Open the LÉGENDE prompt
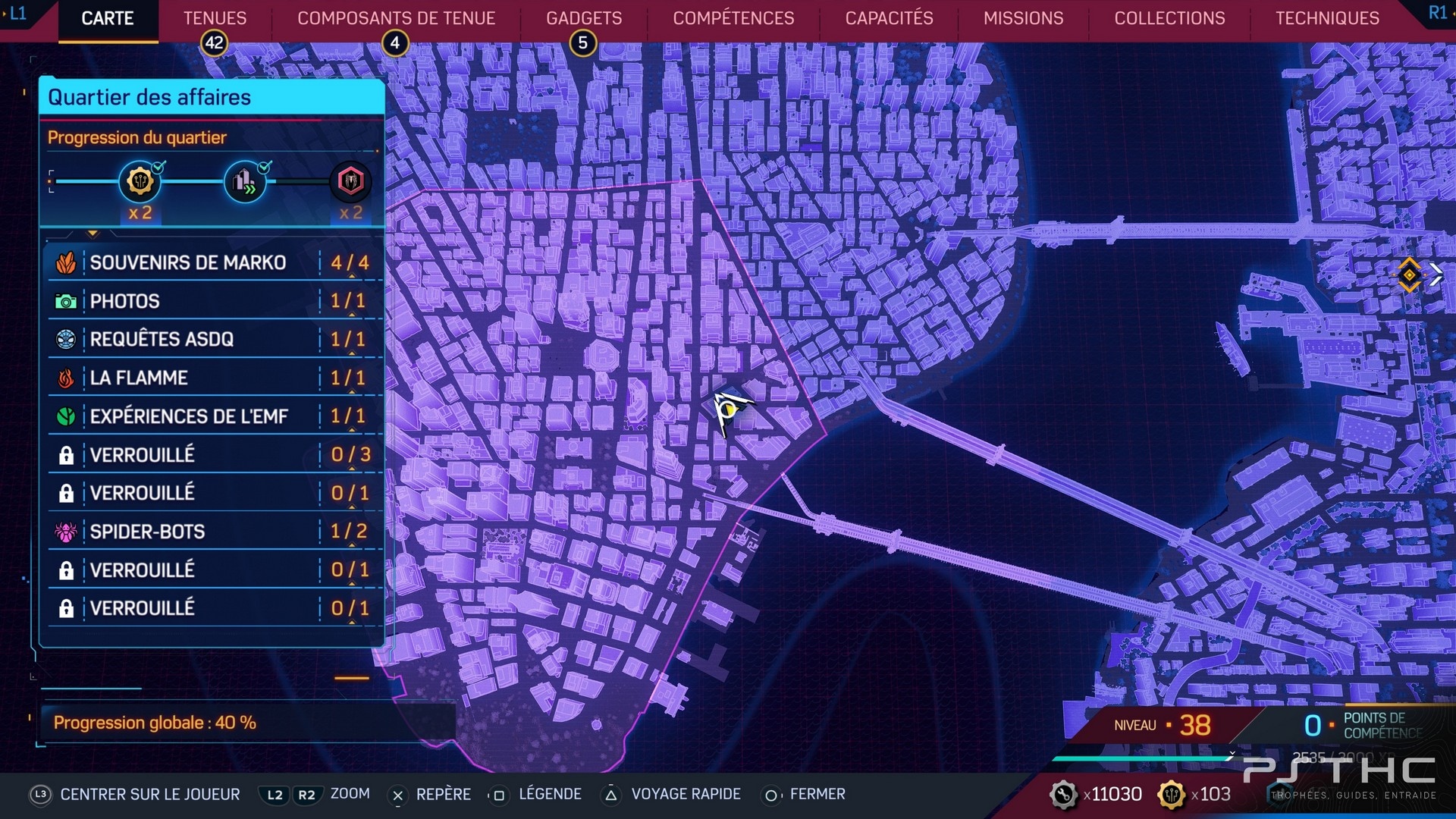The width and height of the screenshot is (1456, 819). coord(550,794)
